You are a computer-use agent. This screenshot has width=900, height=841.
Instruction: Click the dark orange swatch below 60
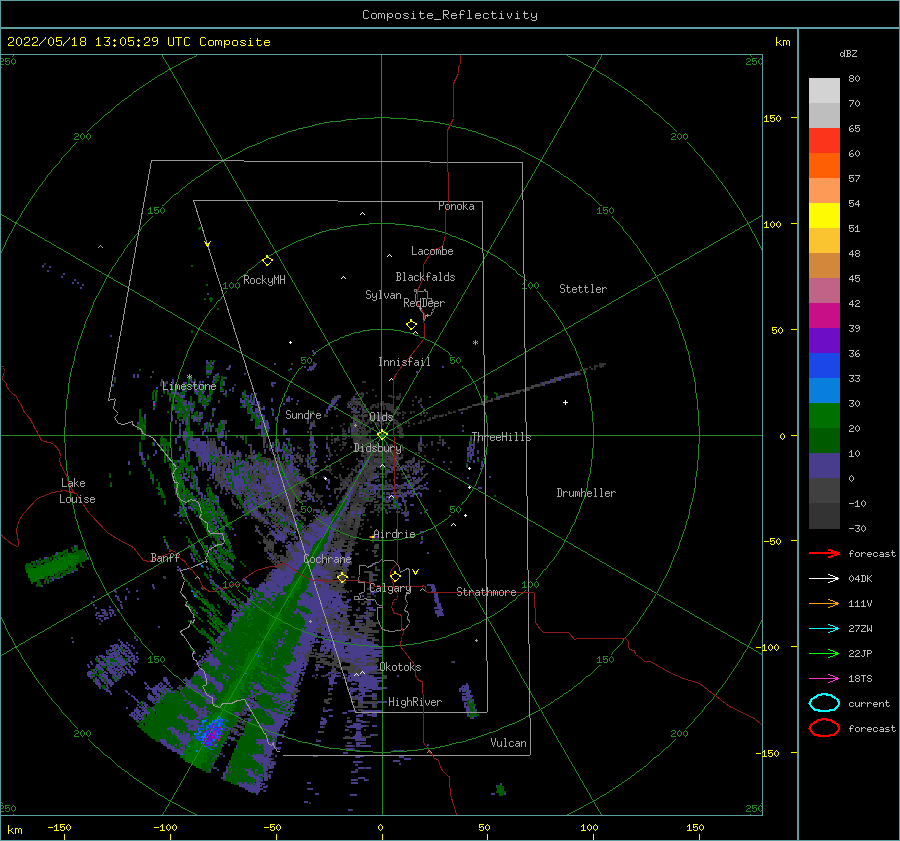(x=824, y=165)
